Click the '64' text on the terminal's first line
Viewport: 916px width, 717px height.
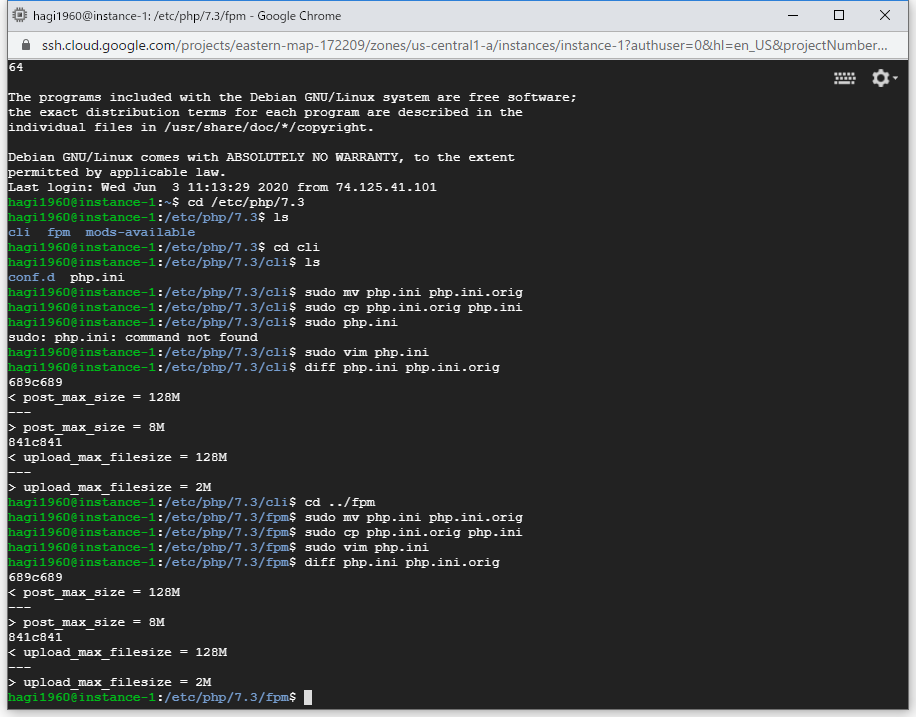(x=16, y=67)
